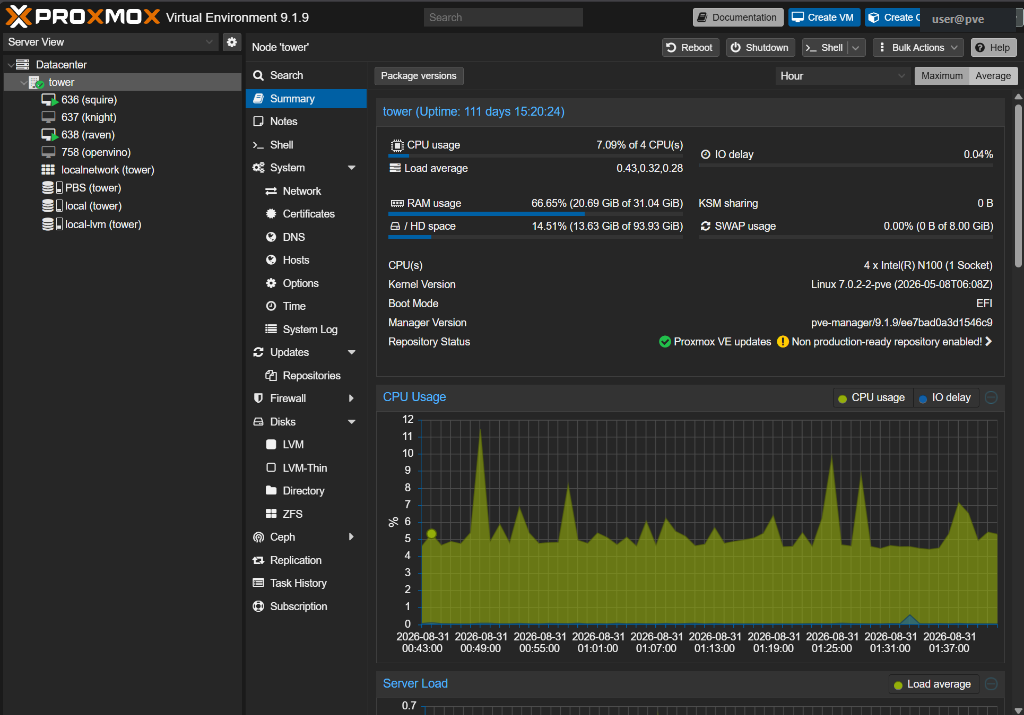The height and width of the screenshot is (715, 1024).
Task: Select VM 636 (squire) in the tree
Action: (89, 100)
